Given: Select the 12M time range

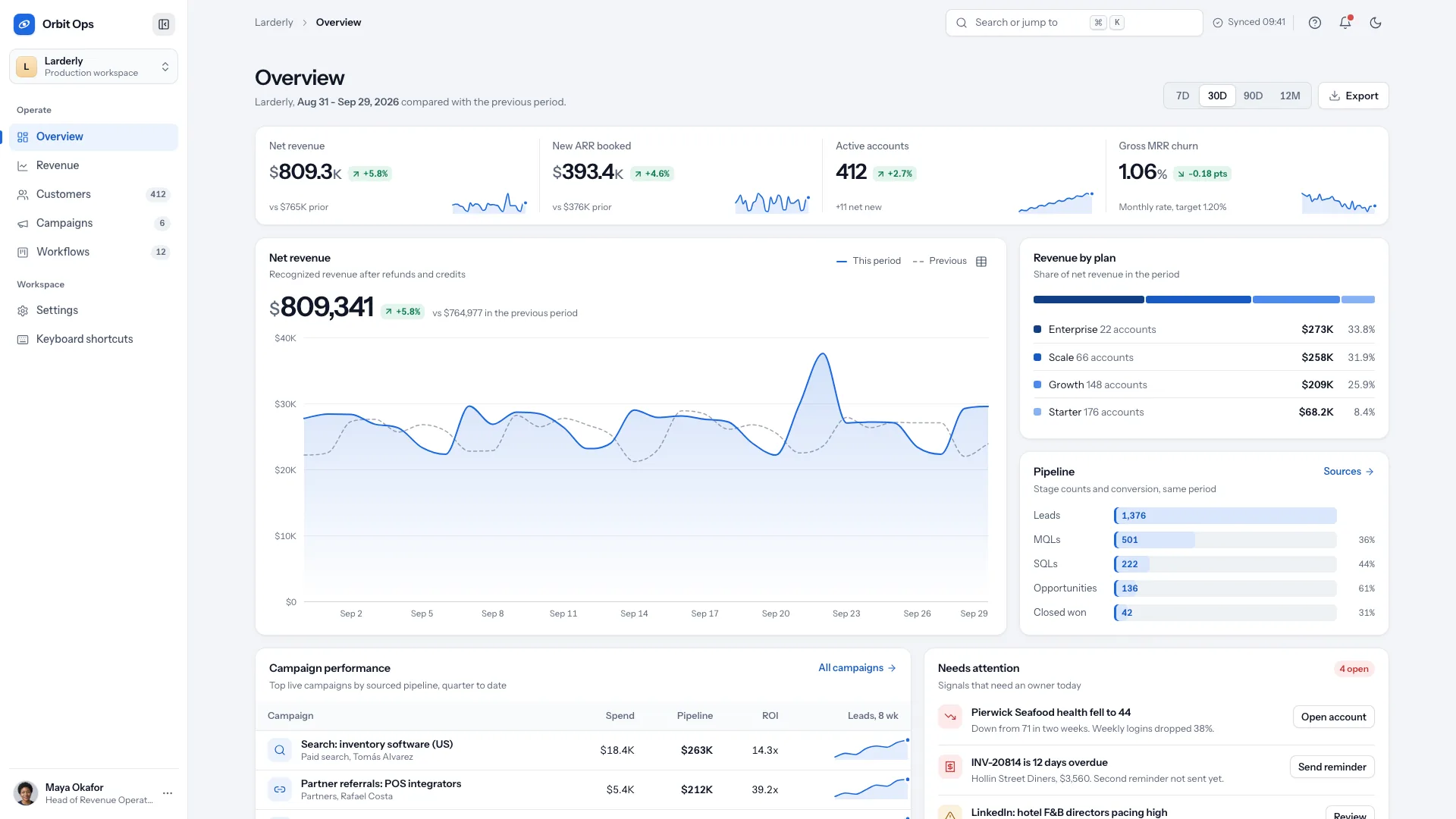Looking at the screenshot, I should click(1289, 96).
